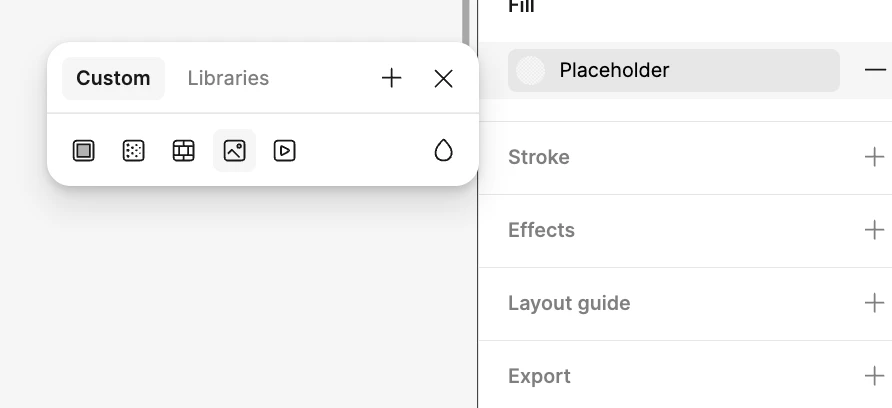Add an export setting with the plus button
Viewport: 892px width, 408px height.
875,376
